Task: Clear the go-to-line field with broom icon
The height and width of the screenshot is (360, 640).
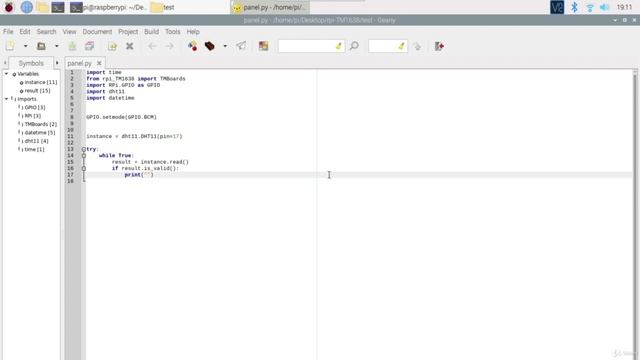Action: (x=402, y=46)
